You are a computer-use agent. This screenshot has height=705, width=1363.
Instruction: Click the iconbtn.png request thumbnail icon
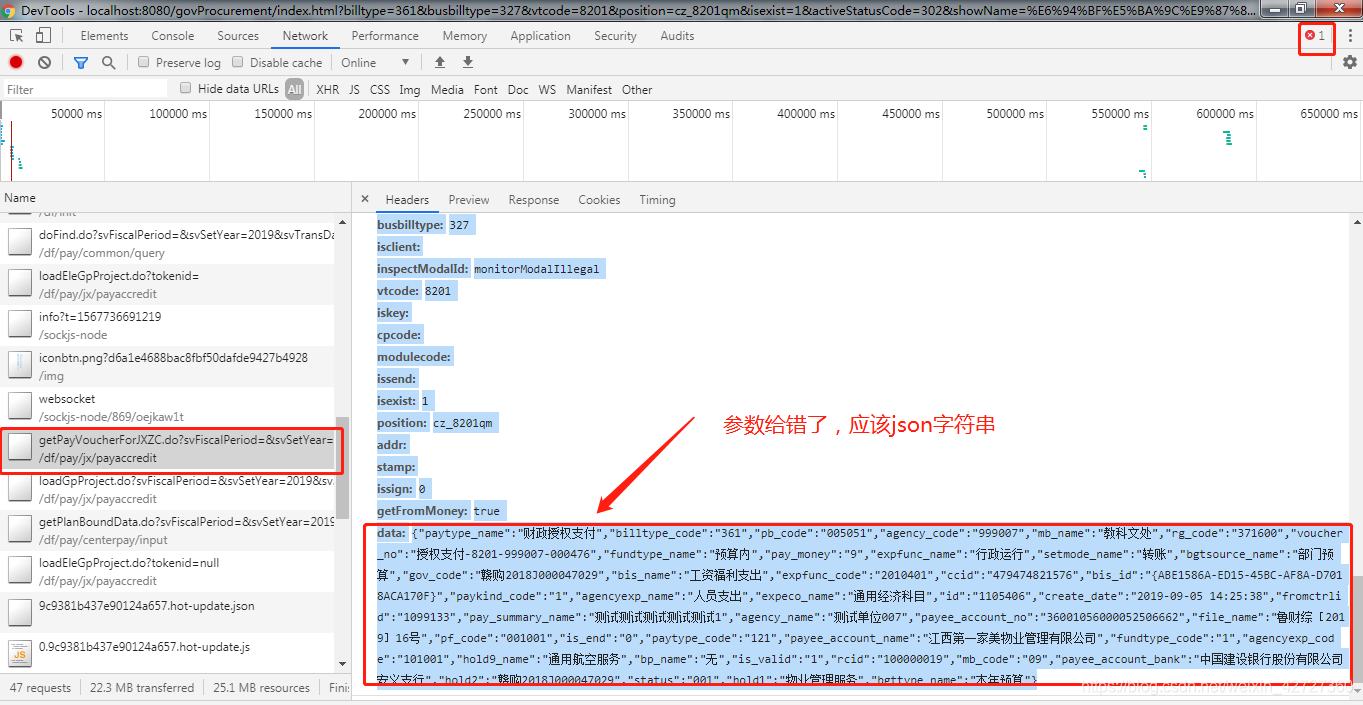tap(22, 365)
